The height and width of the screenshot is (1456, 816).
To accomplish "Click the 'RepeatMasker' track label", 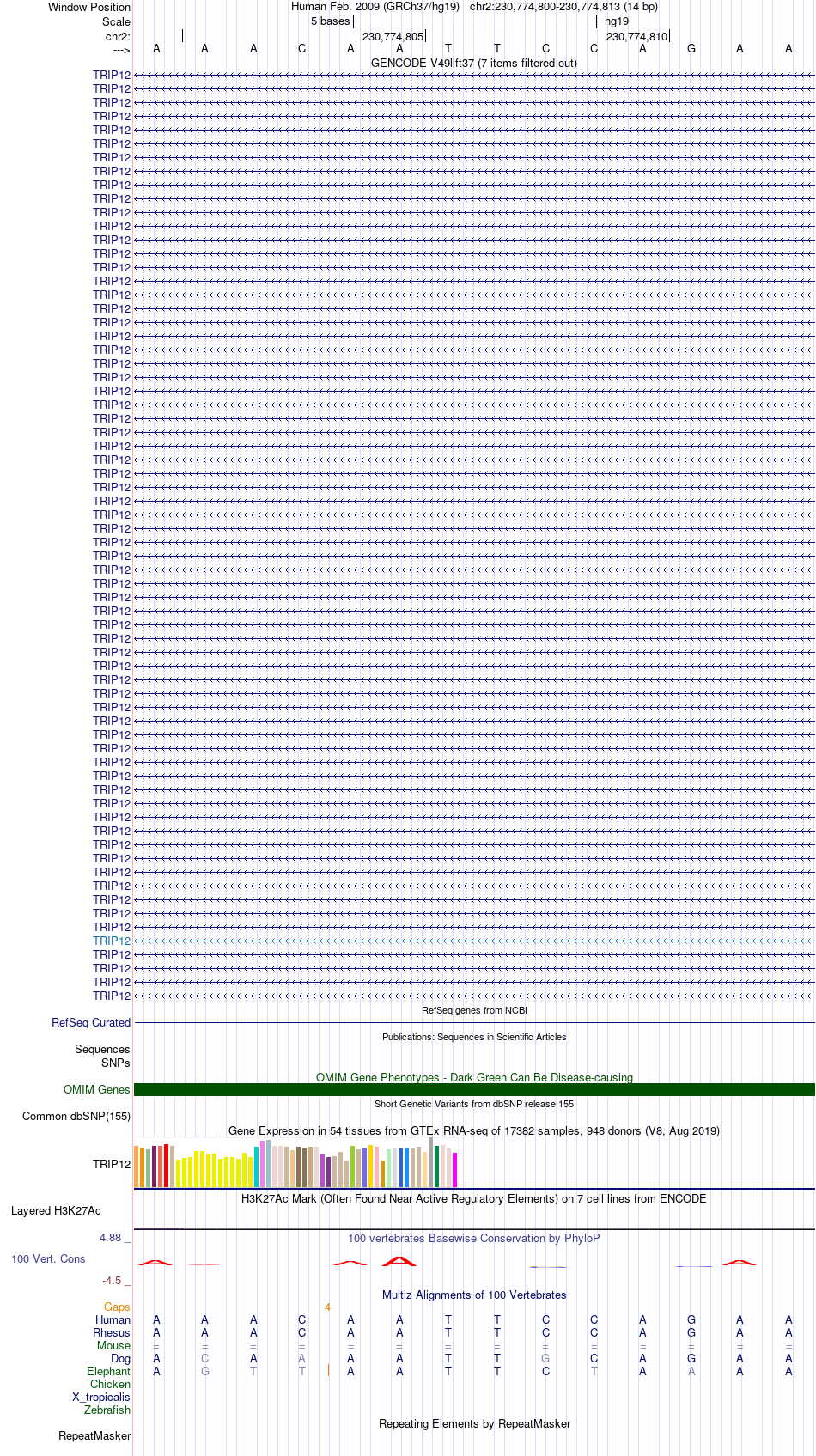I will (x=94, y=1435).
